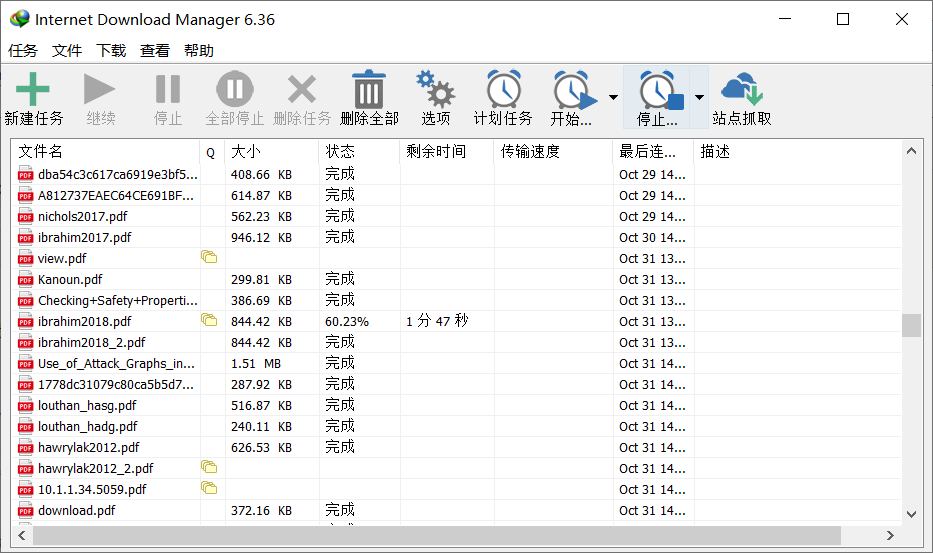Screen dimensions: 933x553
Task: Select the hawrylak2012.pdf file name
Action: click(89, 447)
